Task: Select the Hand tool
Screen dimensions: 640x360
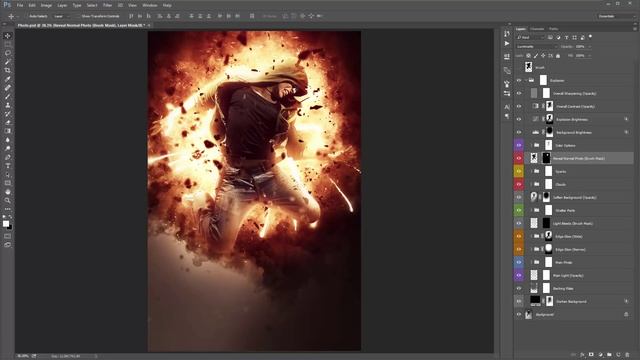Action: coord(7,192)
